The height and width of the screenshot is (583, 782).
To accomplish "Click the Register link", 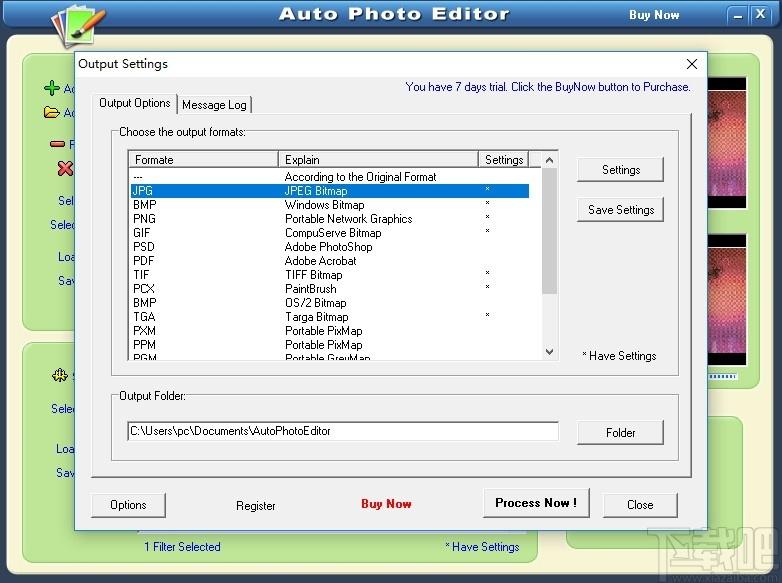I will click(256, 506).
